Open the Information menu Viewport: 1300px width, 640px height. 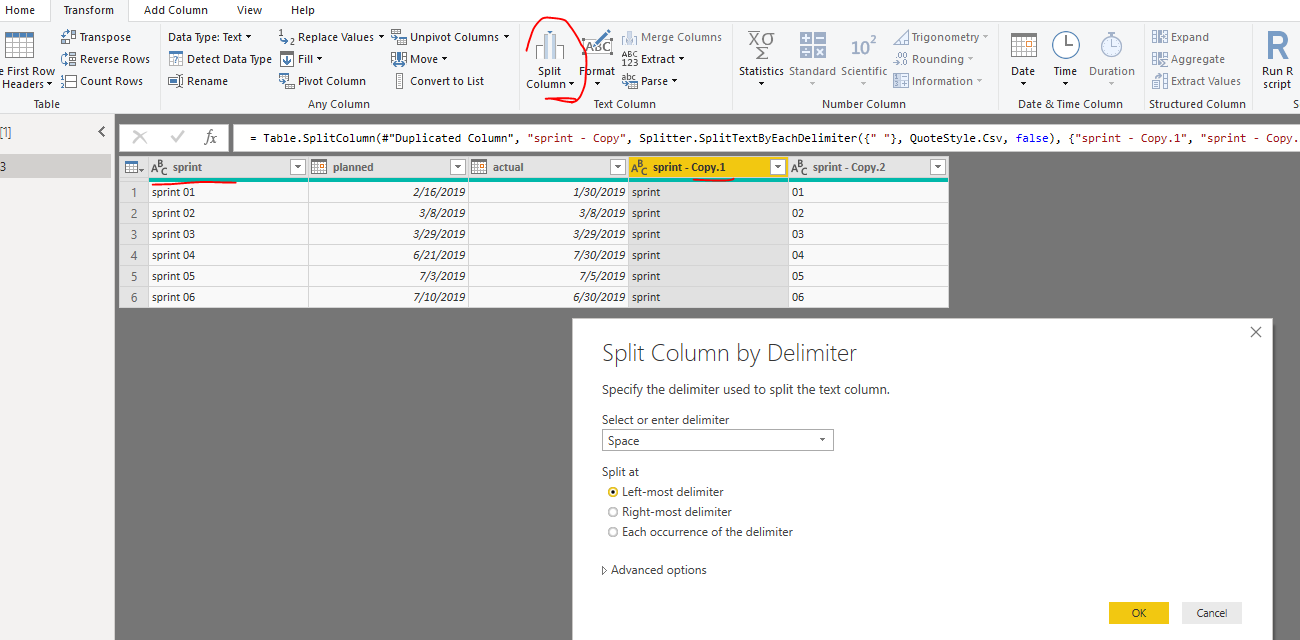coord(938,81)
